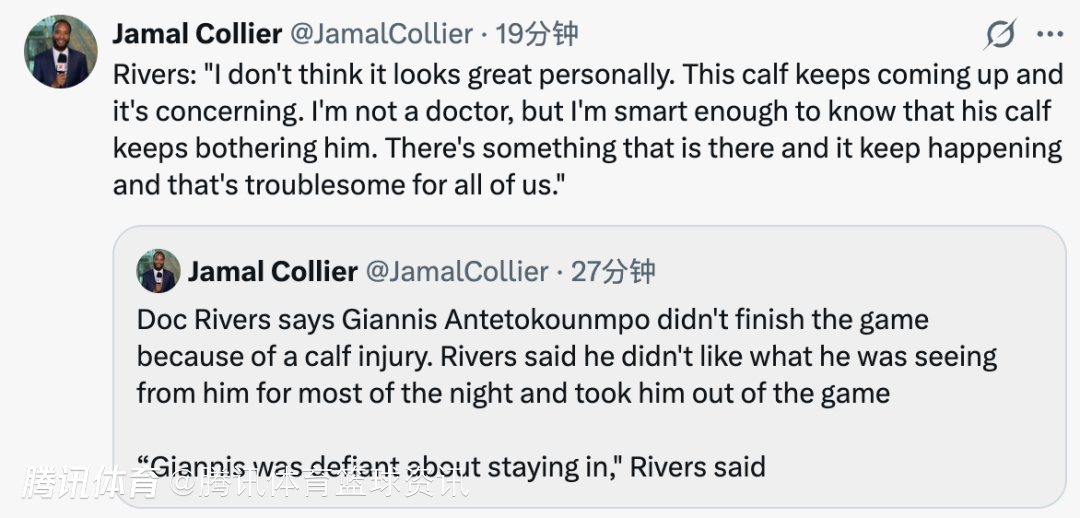Click Jamal Collier's main profile avatar
The image size is (1080, 518).
(x=61, y=52)
